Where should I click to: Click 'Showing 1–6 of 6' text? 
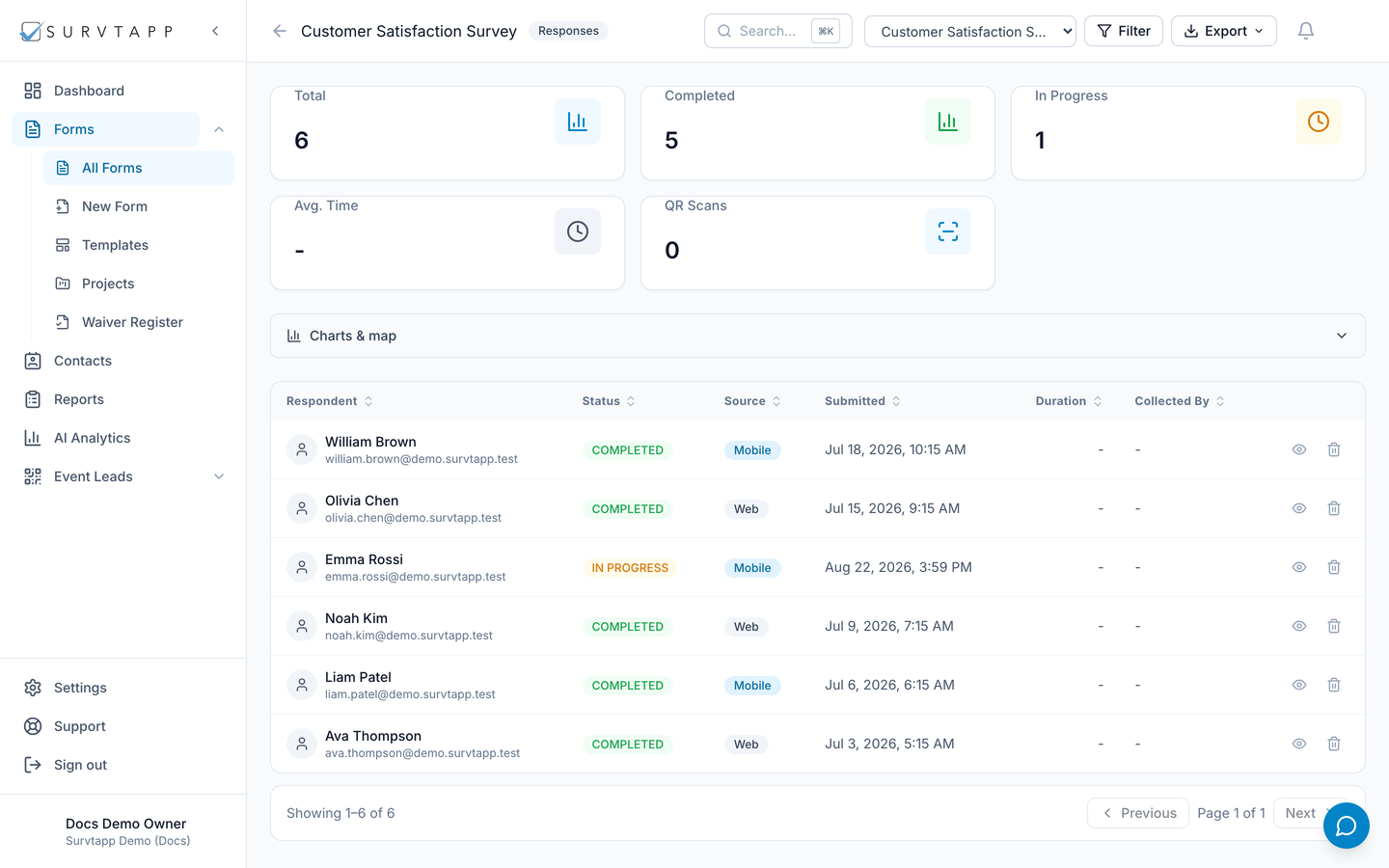click(x=340, y=813)
